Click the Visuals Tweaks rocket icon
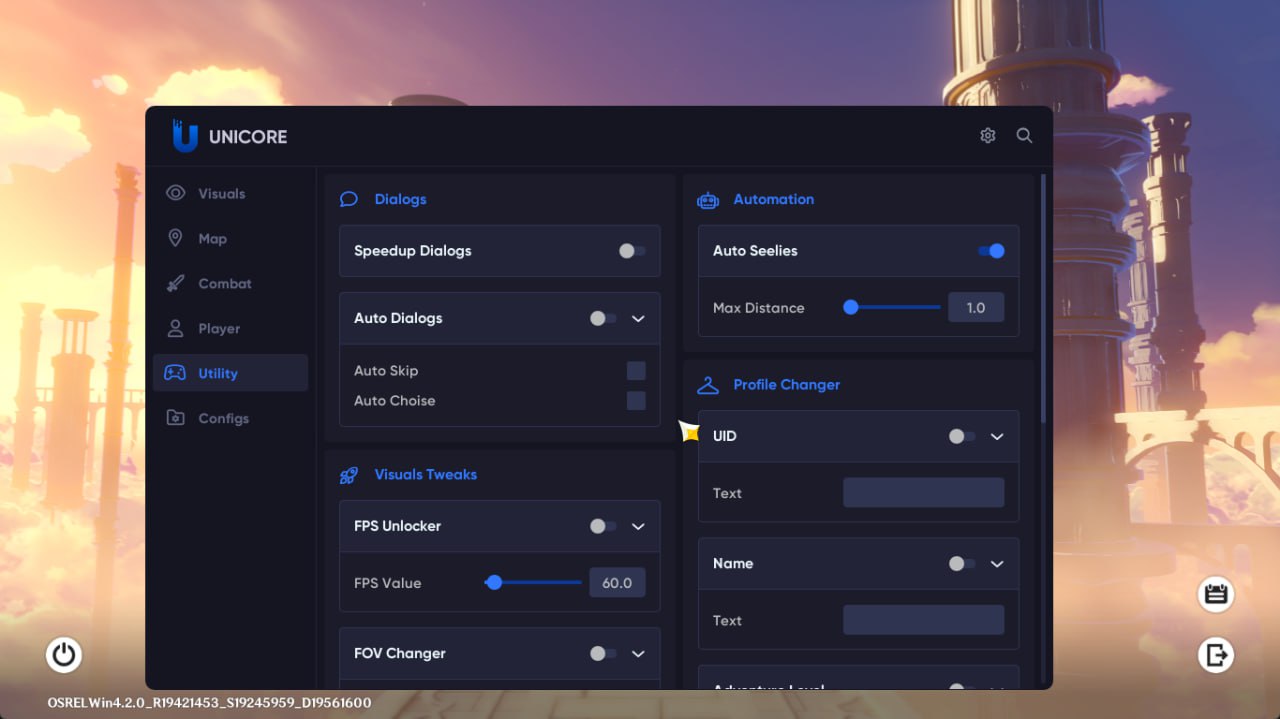This screenshot has width=1280, height=719. pyautogui.click(x=348, y=475)
